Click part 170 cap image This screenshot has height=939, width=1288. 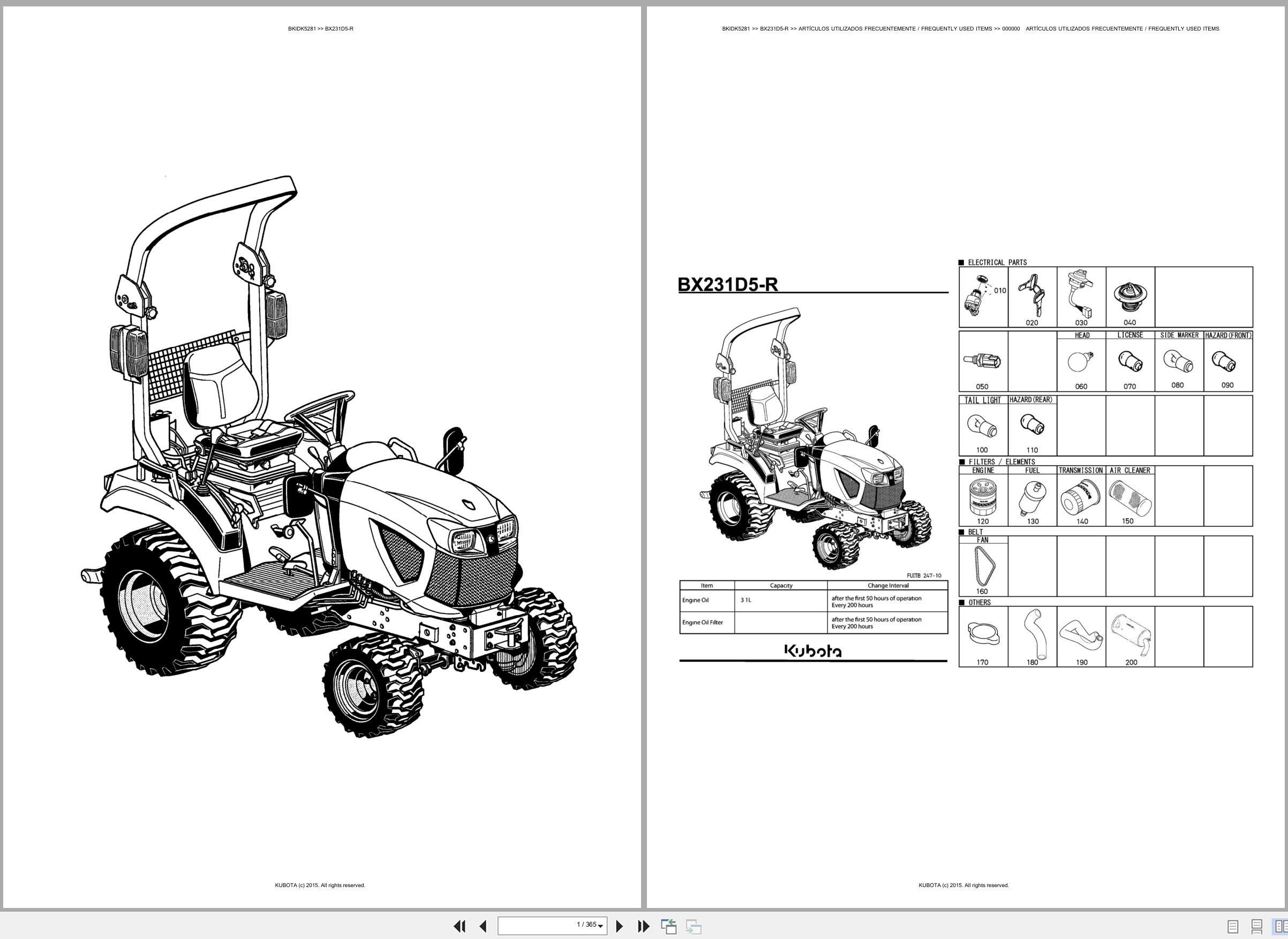pos(983,633)
